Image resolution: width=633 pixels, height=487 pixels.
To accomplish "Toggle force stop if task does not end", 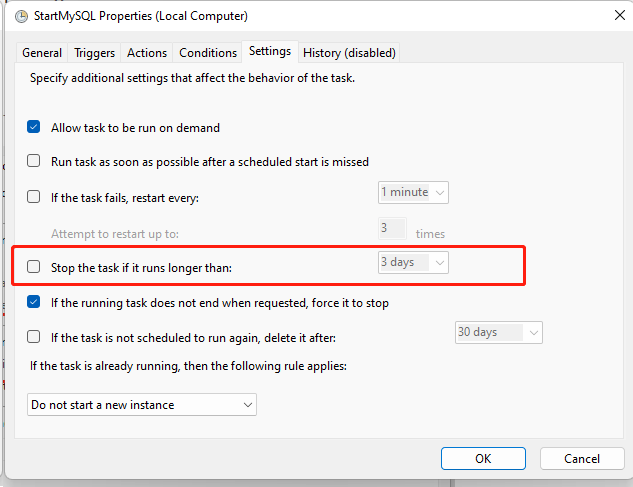I will [34, 302].
